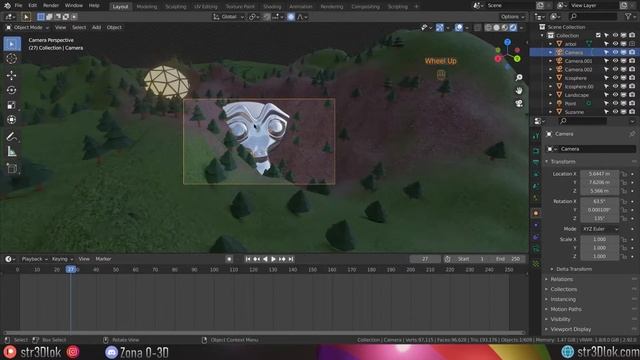The image size is (640, 360).
Task: Click the Location X value field
Action: (x=599, y=174)
